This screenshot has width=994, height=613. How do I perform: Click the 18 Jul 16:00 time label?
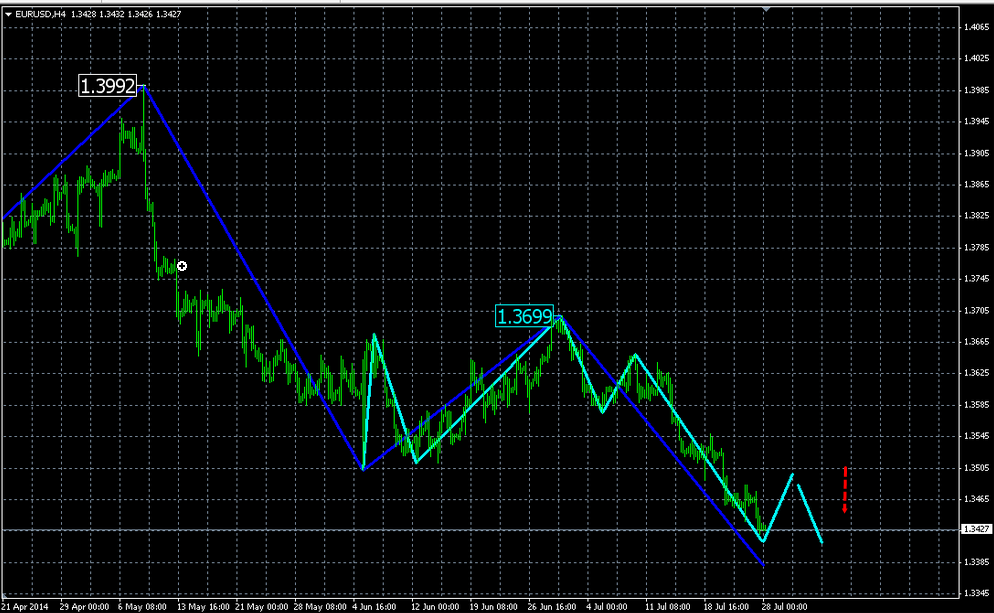(x=726, y=607)
